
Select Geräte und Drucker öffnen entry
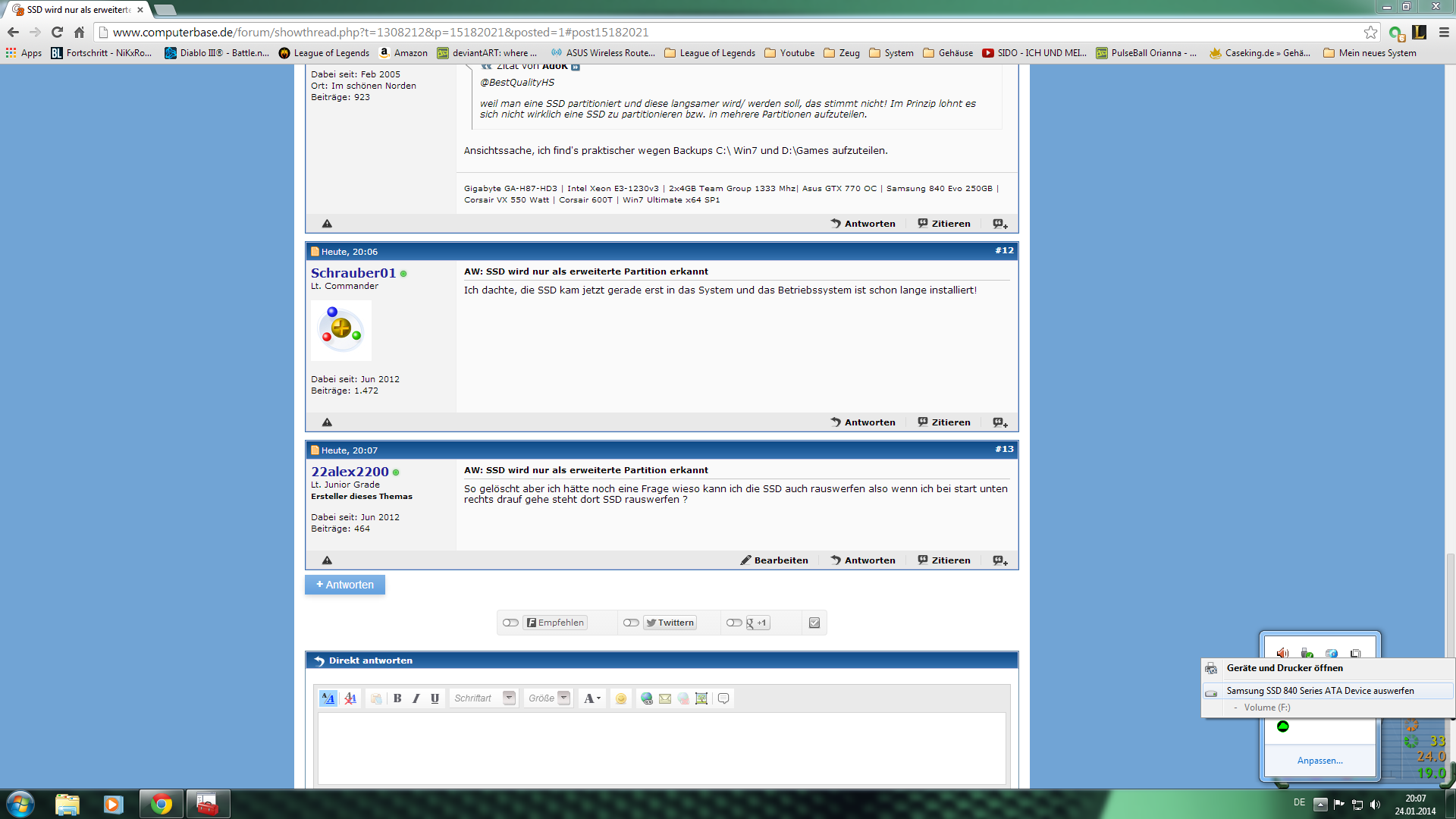(x=1285, y=668)
